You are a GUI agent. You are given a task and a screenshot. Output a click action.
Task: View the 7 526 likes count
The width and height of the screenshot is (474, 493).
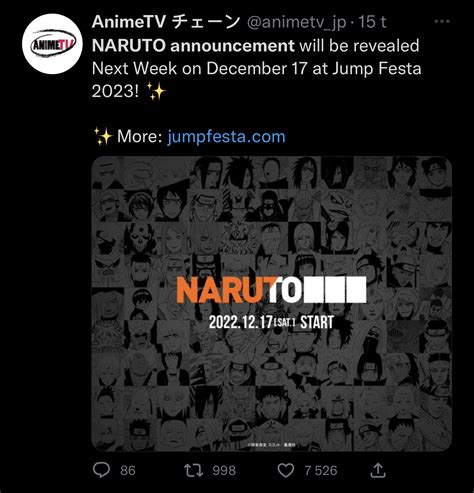pyautogui.click(x=321, y=471)
